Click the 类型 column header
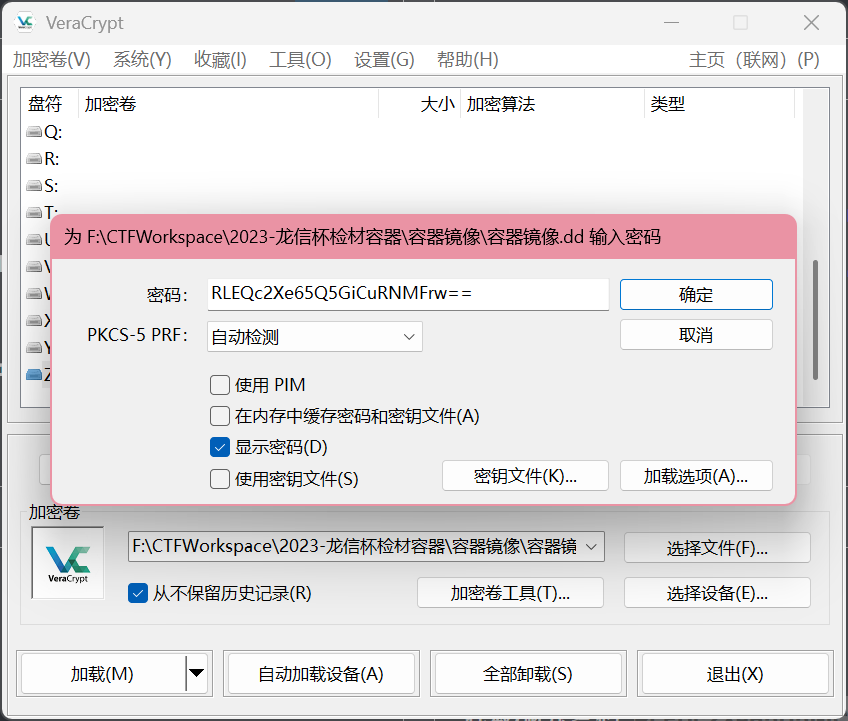Viewport: 848px width, 721px height. (720, 103)
